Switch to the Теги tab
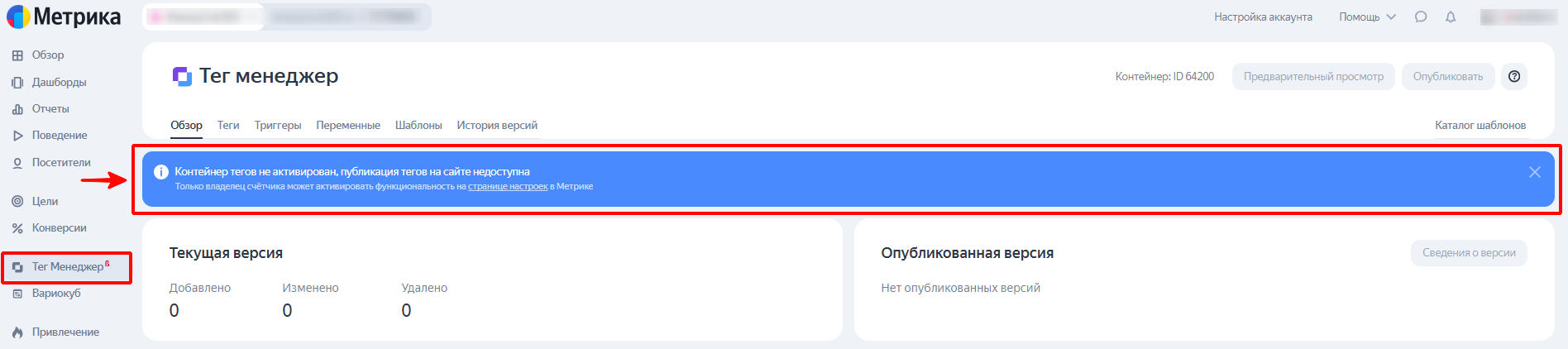This screenshot has height=349, width=1568. [x=228, y=126]
